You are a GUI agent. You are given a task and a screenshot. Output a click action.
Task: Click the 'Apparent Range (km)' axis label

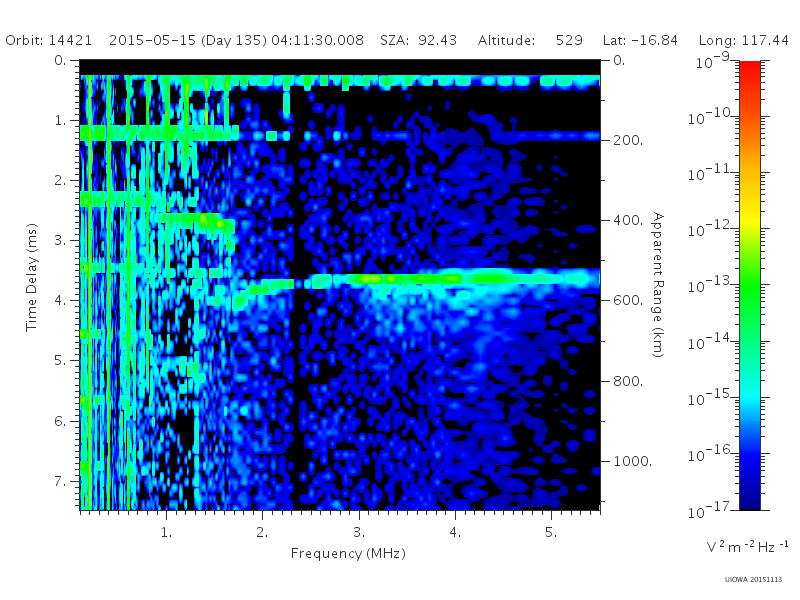(658, 285)
